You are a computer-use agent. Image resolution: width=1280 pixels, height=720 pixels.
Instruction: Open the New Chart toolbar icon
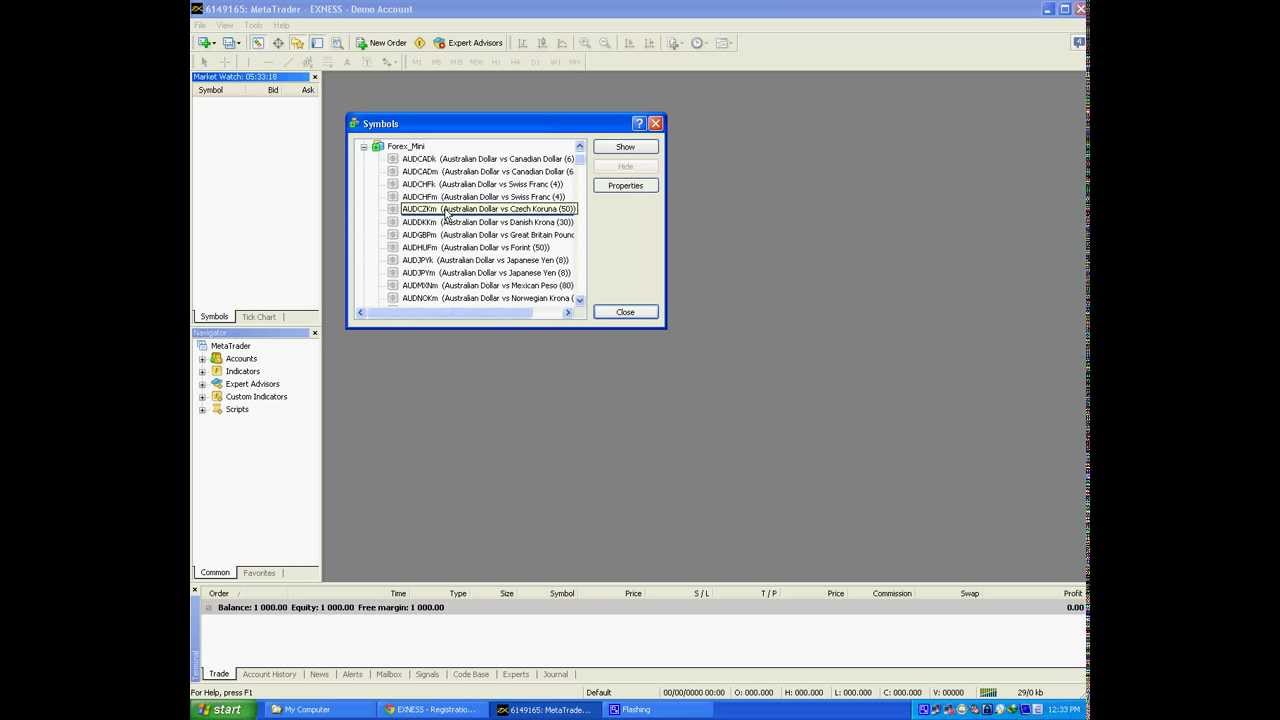(x=205, y=43)
